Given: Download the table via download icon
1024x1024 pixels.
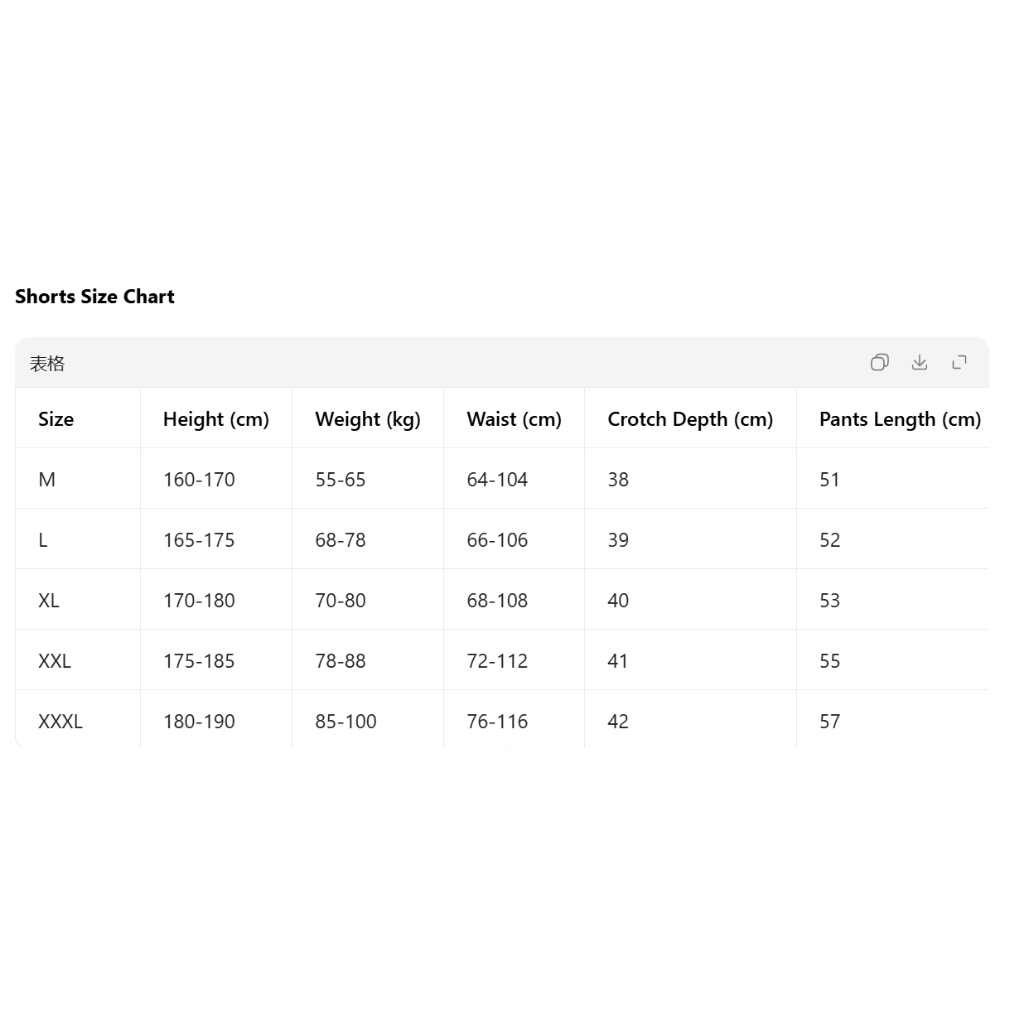Looking at the screenshot, I should (920, 362).
